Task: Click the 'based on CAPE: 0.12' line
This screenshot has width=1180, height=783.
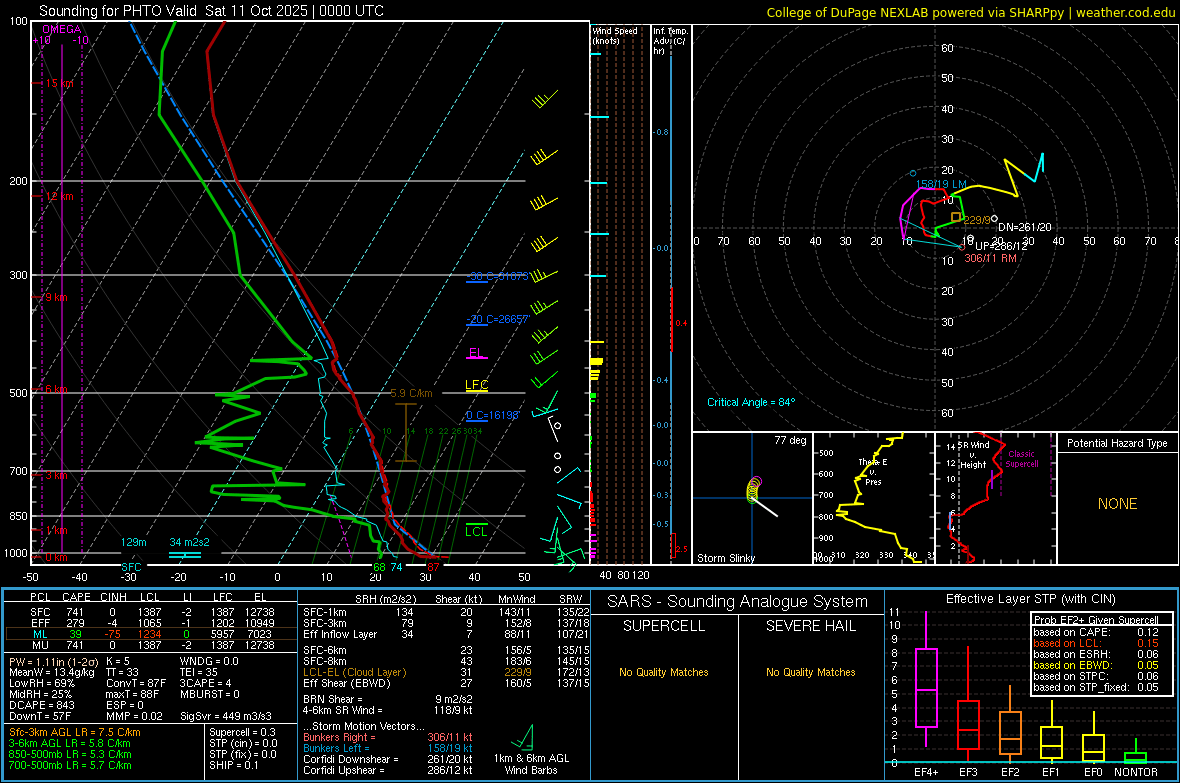Action: pyautogui.click(x=1096, y=632)
